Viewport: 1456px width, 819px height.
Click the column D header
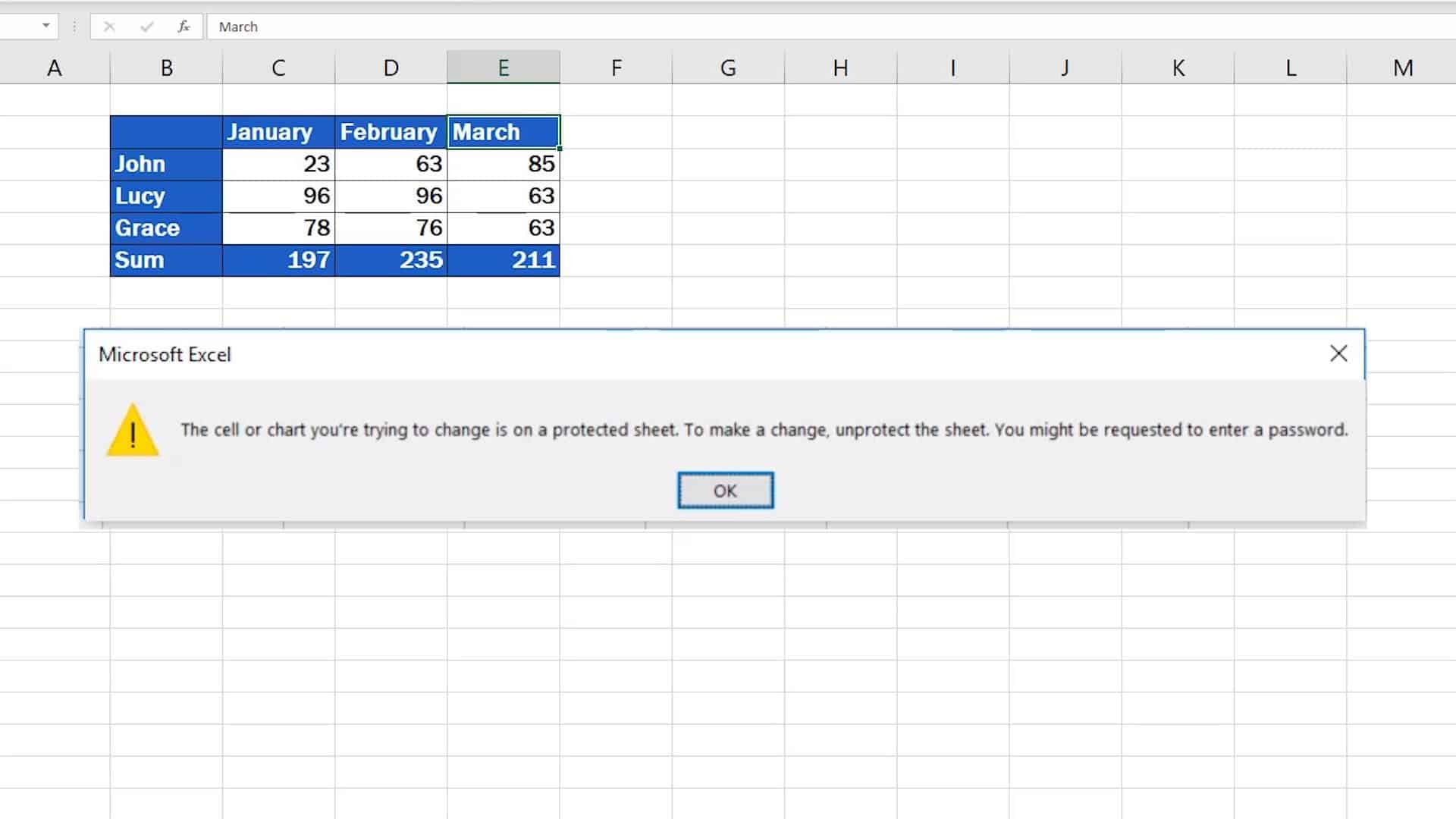(x=390, y=67)
